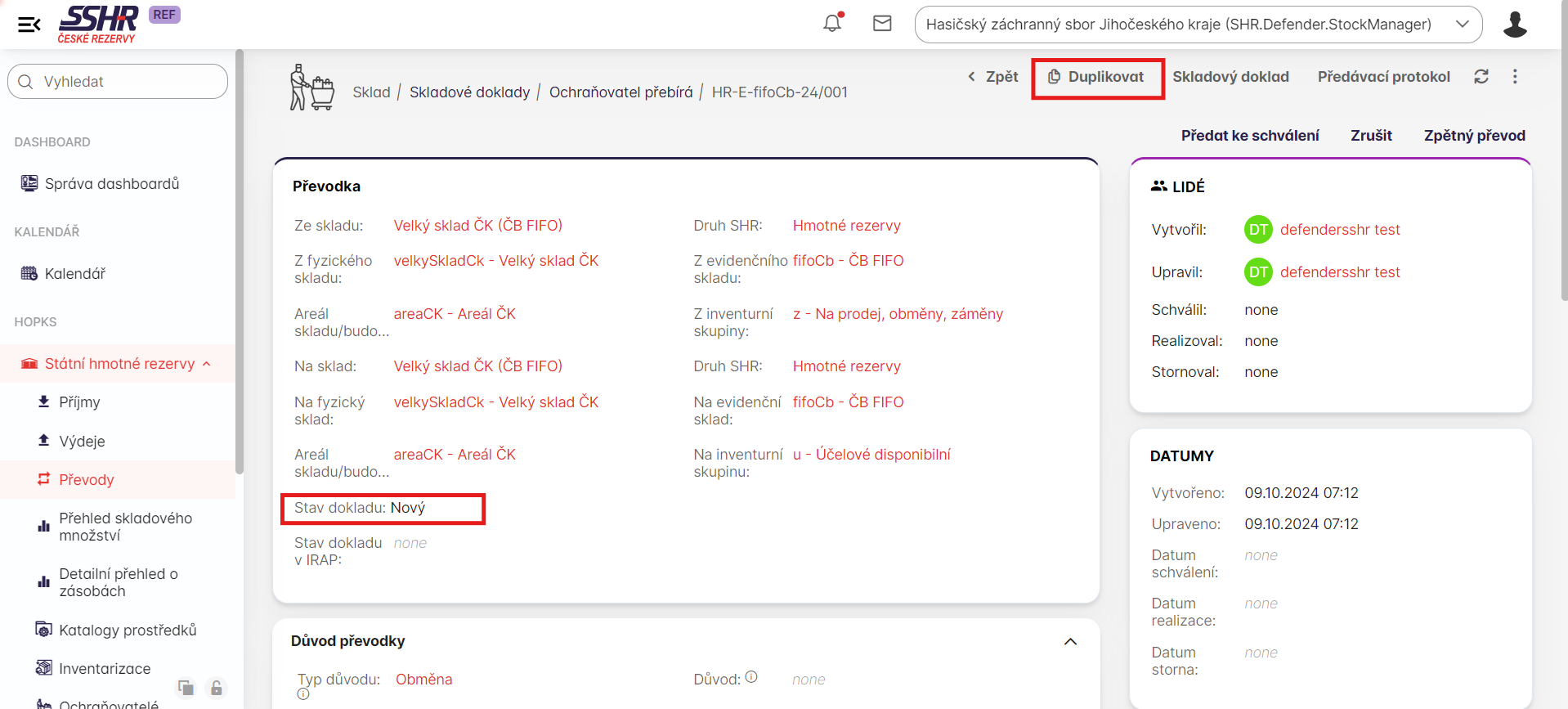
Task: Open Příjmy in the sidebar
Action: 79,402
